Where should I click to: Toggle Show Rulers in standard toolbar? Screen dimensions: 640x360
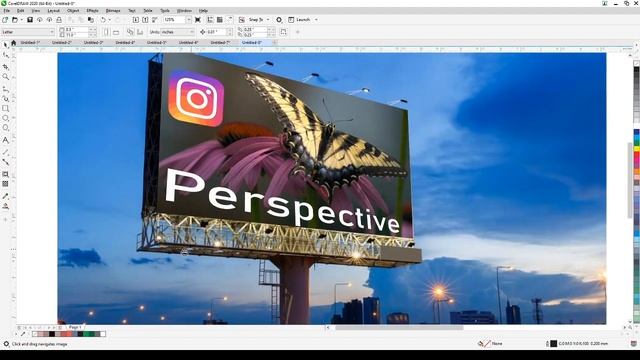point(210,20)
